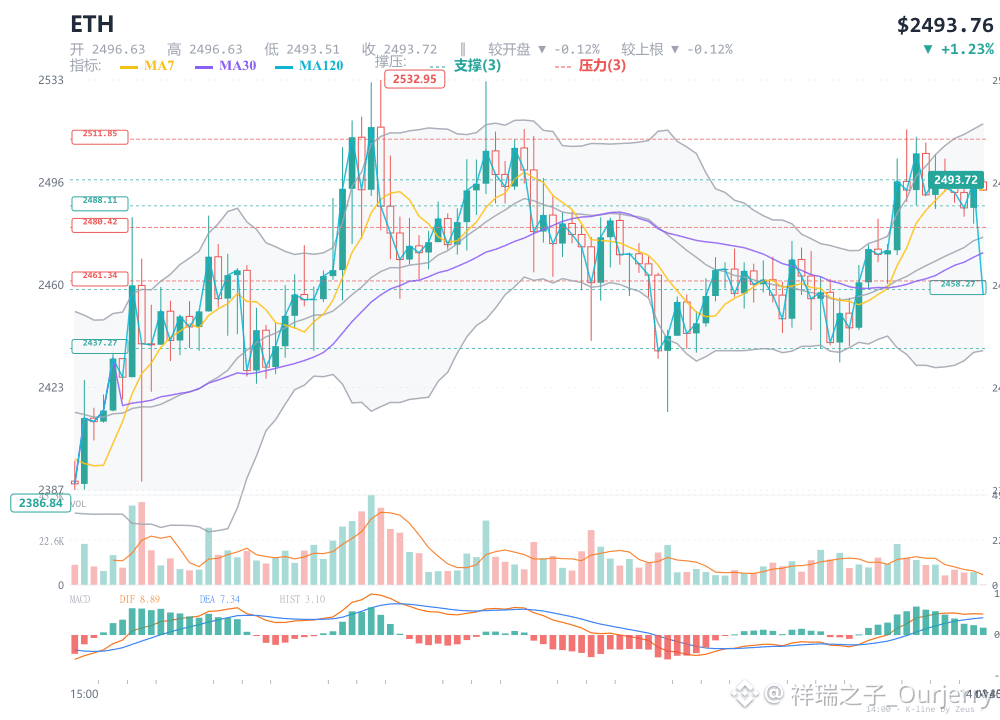
Task: Click the DEA 7.34 readout
Action: (x=219, y=599)
